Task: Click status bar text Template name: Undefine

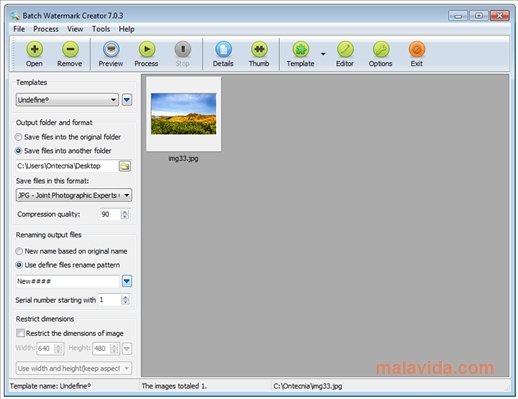Action: pyautogui.click(x=50, y=386)
